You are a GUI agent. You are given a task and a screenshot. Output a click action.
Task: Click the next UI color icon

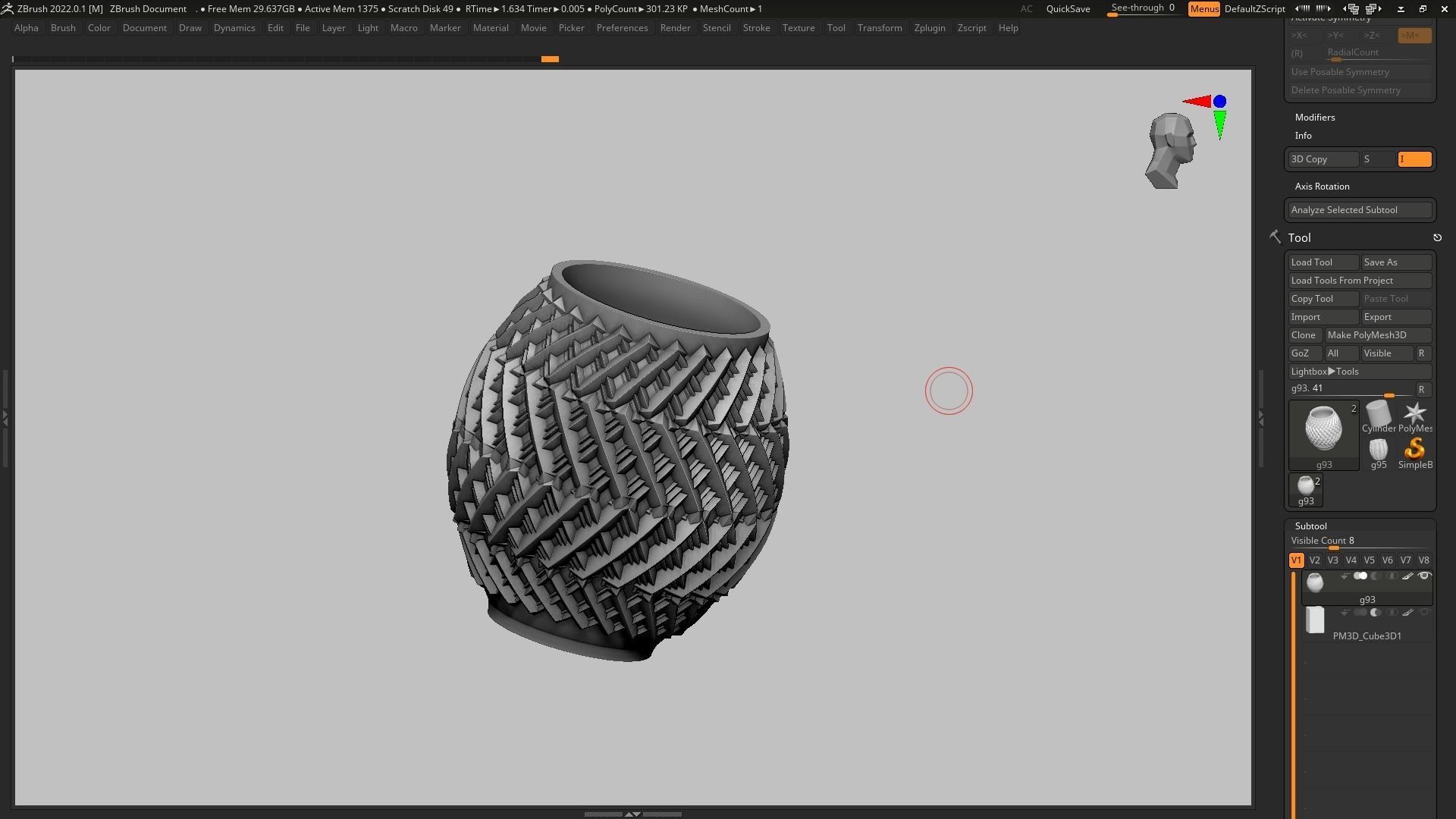coord(1323,8)
